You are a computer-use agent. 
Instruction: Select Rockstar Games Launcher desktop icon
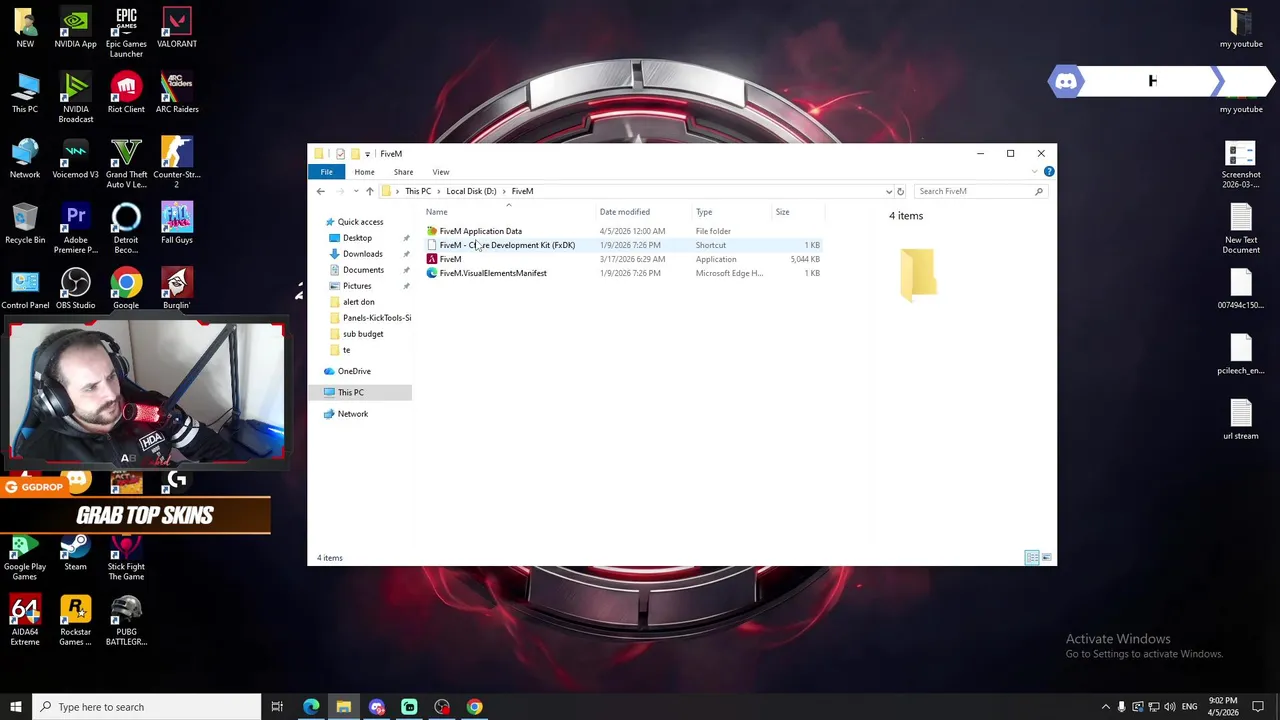76,621
